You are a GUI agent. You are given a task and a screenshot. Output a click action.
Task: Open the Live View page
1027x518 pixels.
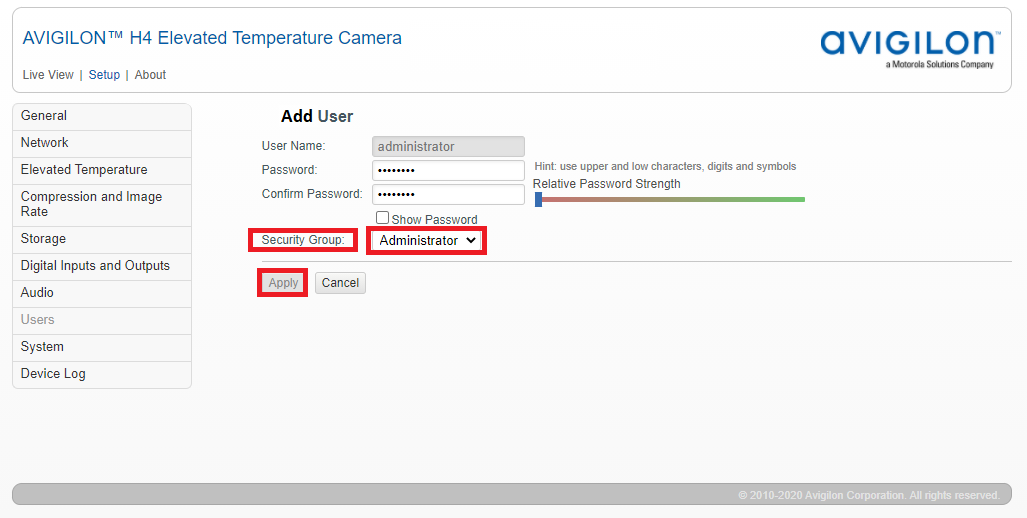(48, 75)
